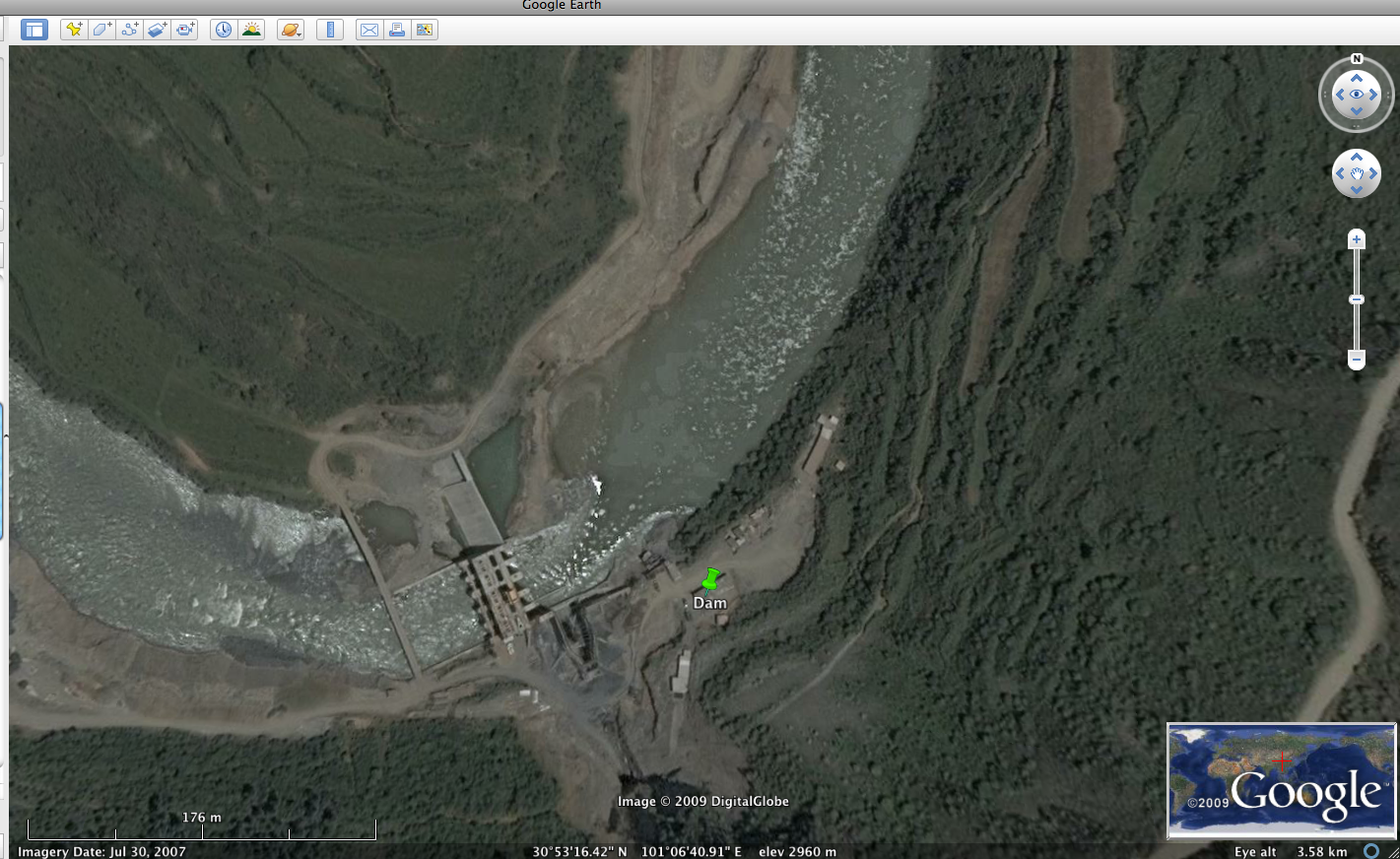Viewport: 1400px width, 859px height.
Task: Click the Dam placemark label
Action: point(710,603)
